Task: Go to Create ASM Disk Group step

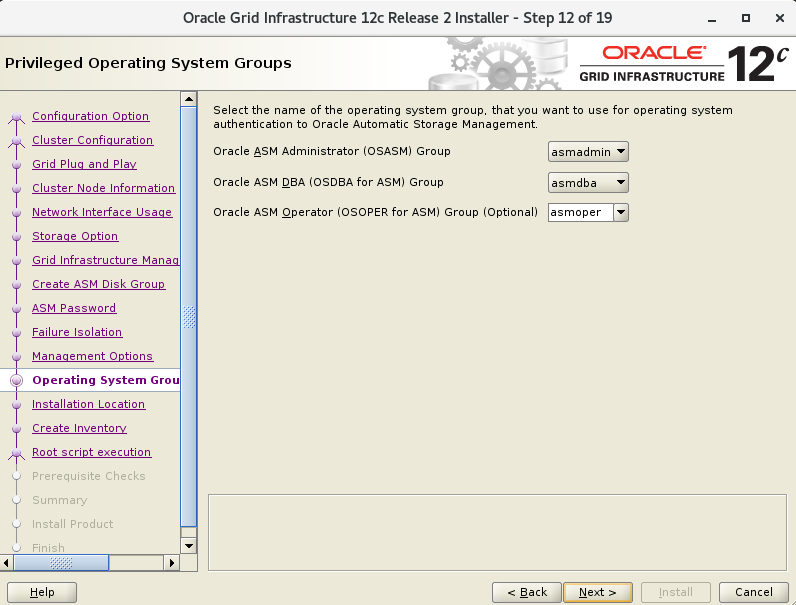Action: pyautogui.click(x=98, y=284)
